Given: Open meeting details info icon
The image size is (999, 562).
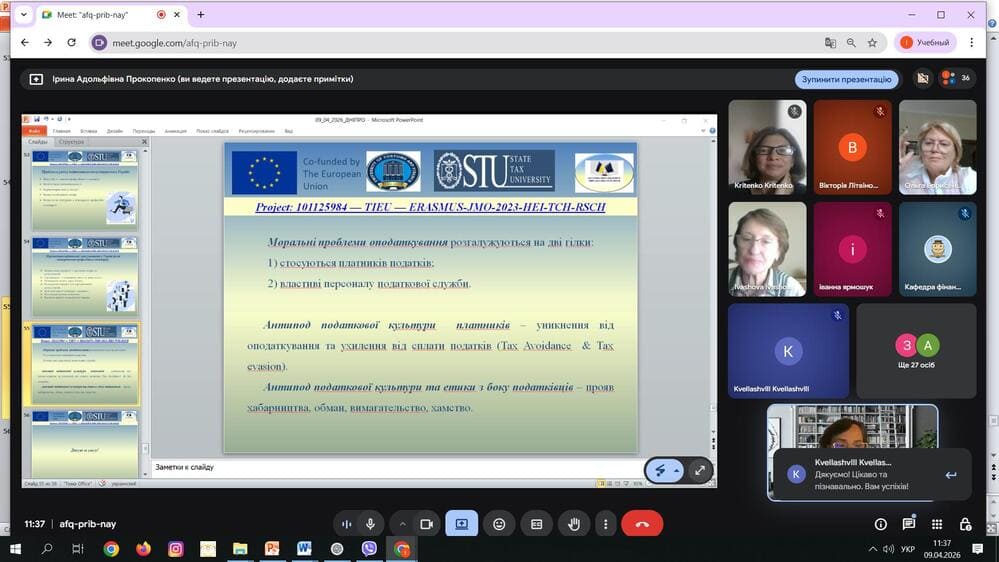Looking at the screenshot, I should pyautogui.click(x=881, y=524).
